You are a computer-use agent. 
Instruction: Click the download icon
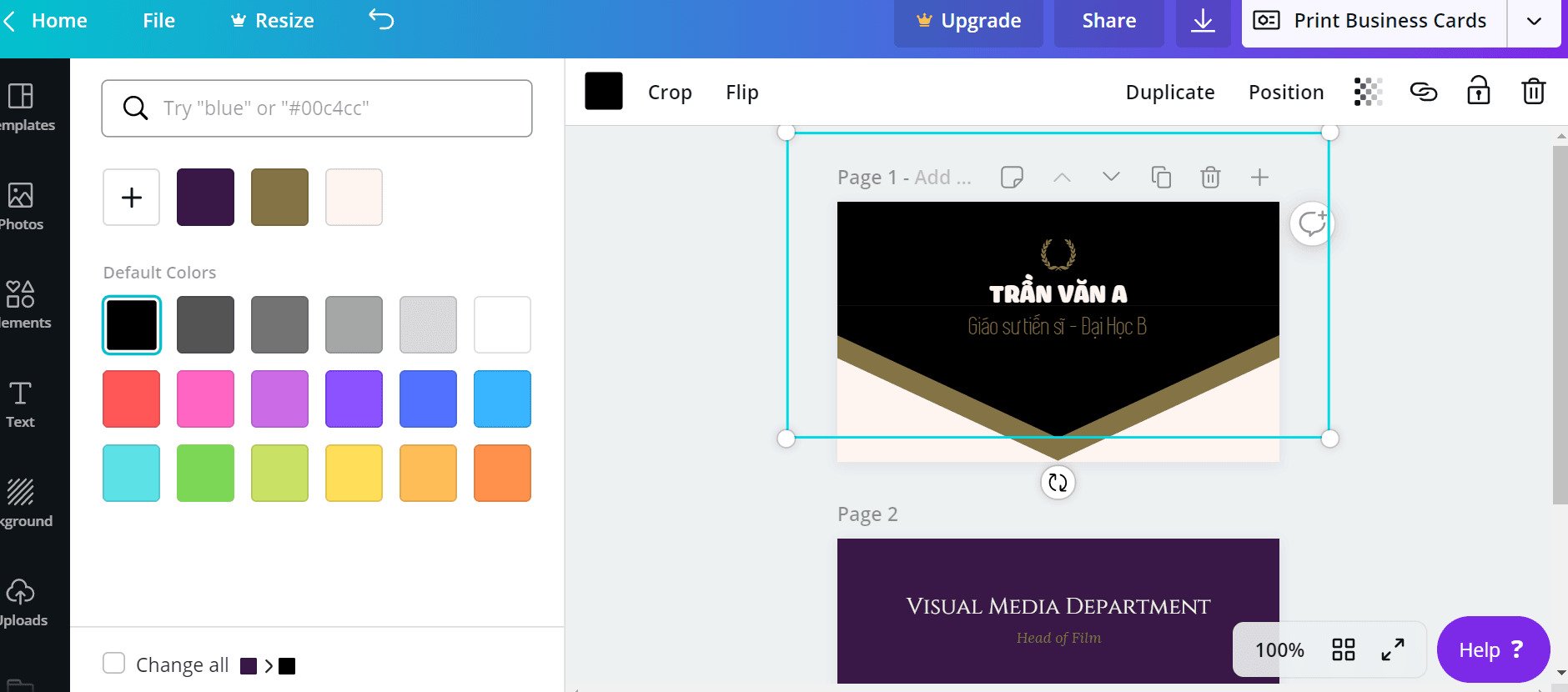tap(1203, 21)
